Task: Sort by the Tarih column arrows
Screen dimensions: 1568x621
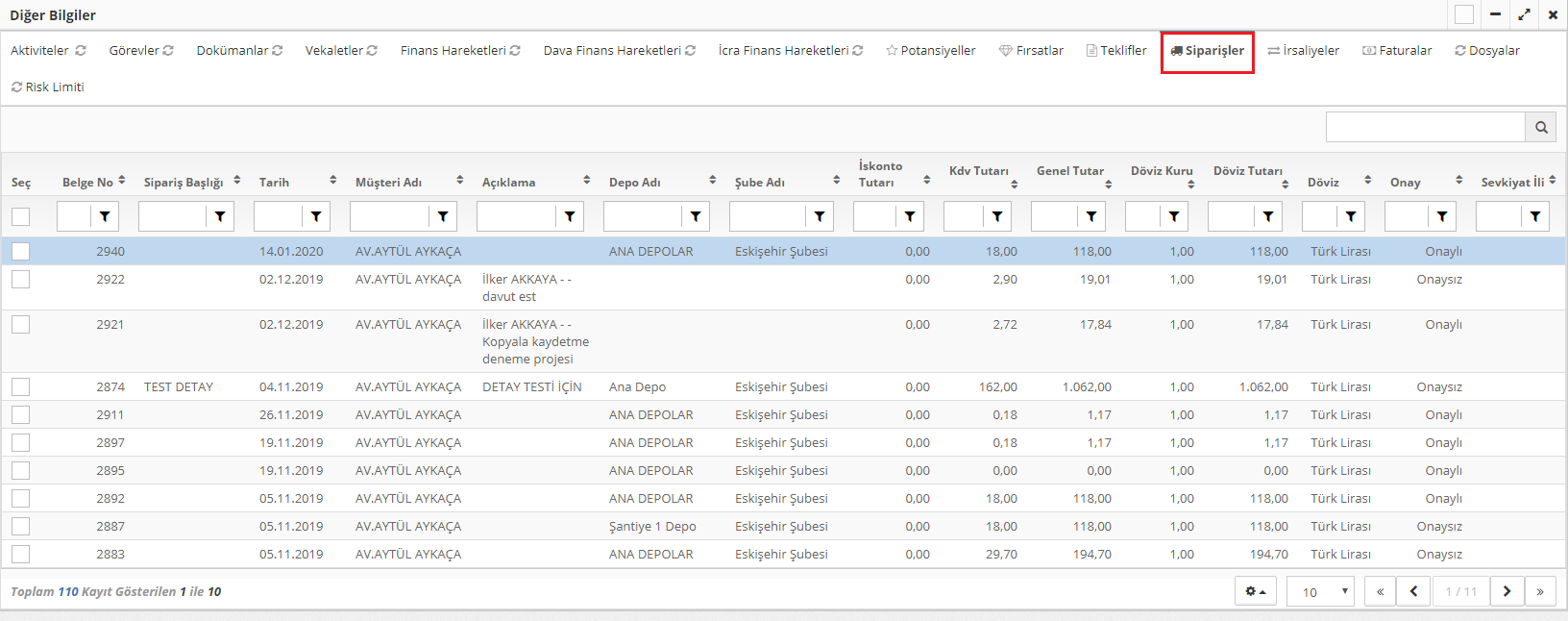Action: (333, 181)
